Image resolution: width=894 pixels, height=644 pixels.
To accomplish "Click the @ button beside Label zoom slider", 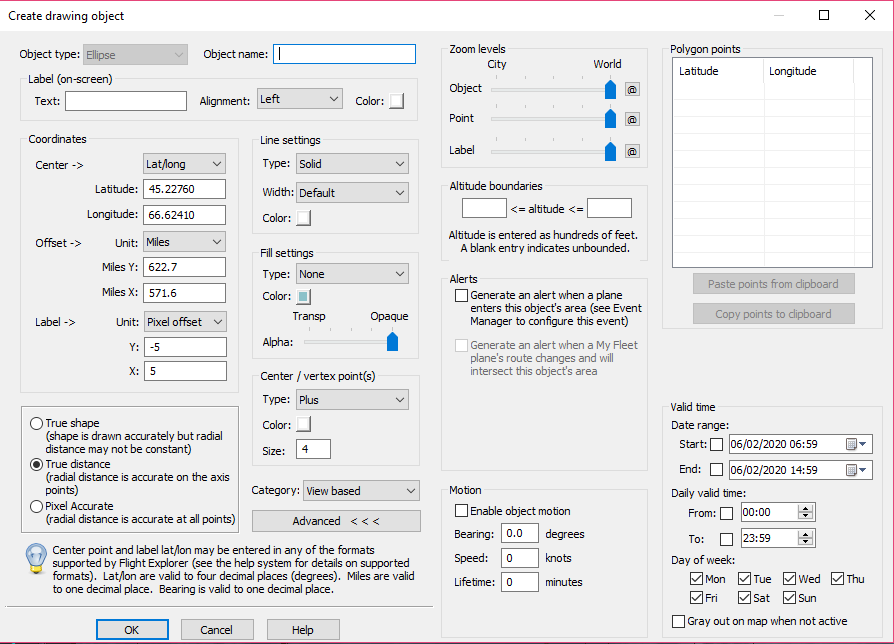I will tap(632, 152).
